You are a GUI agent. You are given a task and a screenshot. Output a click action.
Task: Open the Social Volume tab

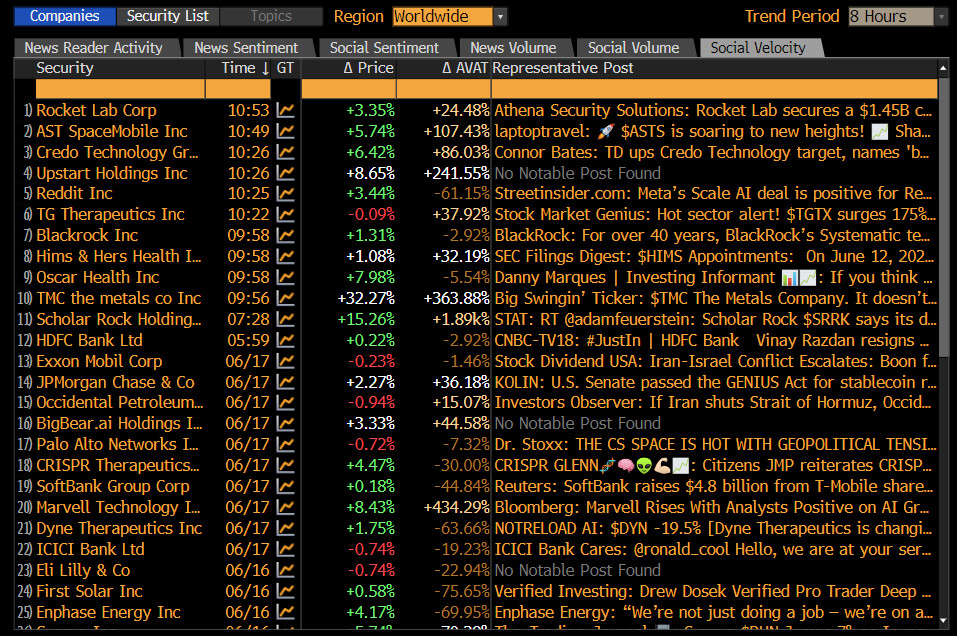coord(634,48)
